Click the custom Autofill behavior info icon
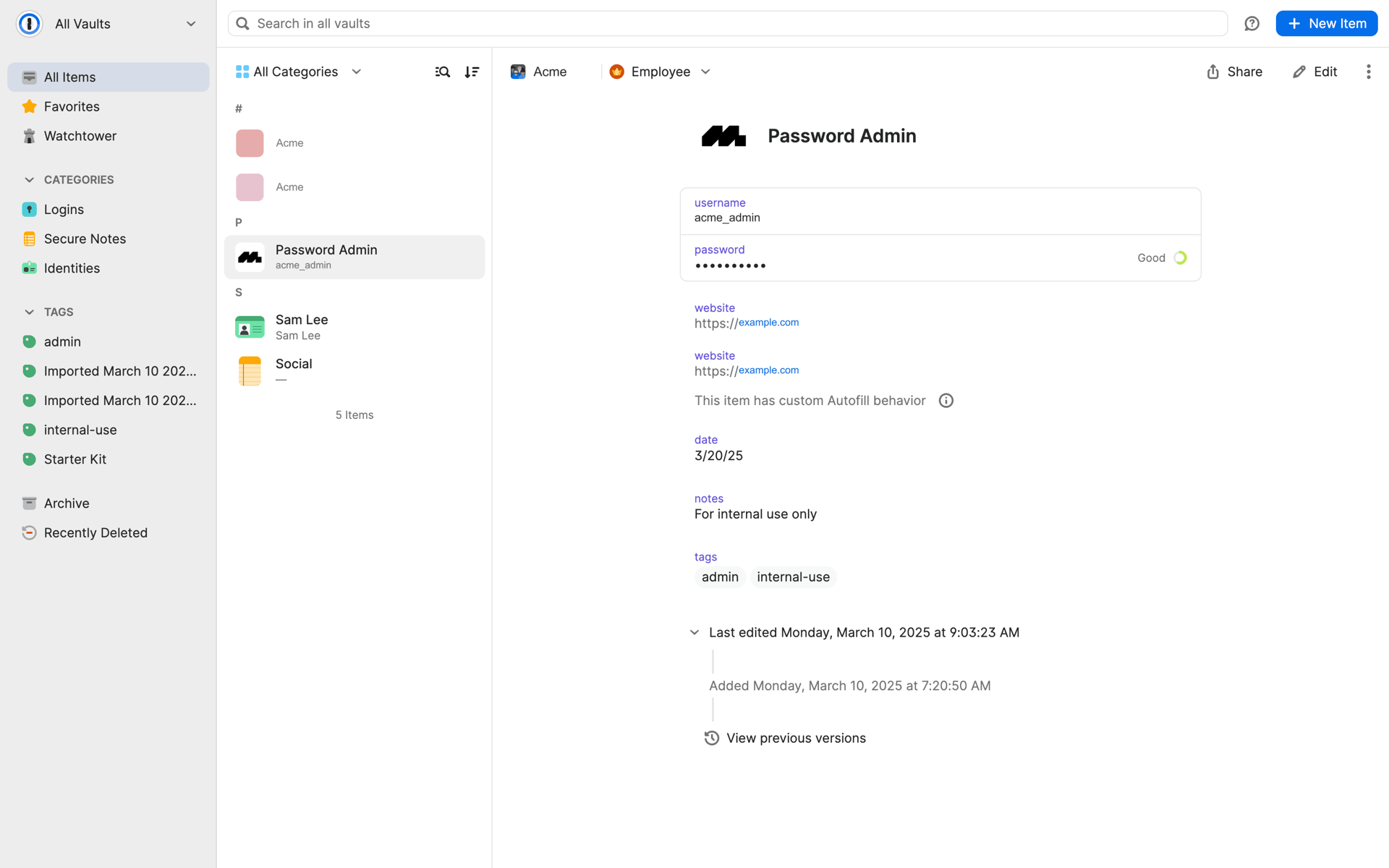Screen dimensions: 1389x868 pyautogui.click(x=946, y=401)
